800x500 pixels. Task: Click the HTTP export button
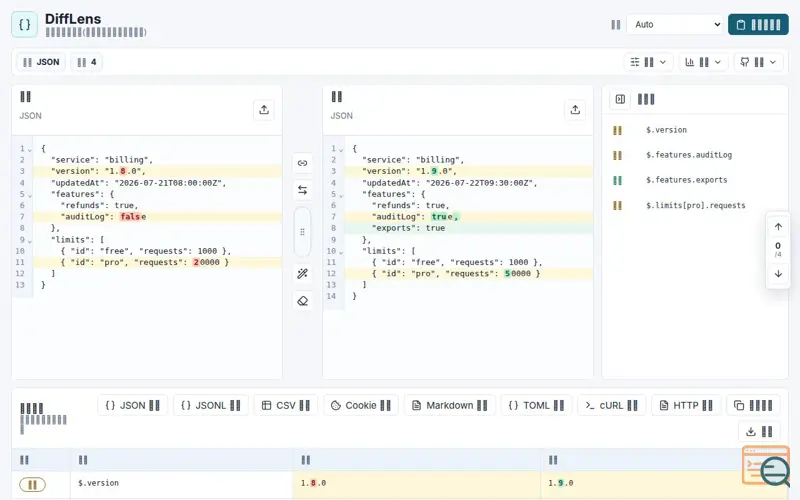pyautogui.click(x=686, y=405)
